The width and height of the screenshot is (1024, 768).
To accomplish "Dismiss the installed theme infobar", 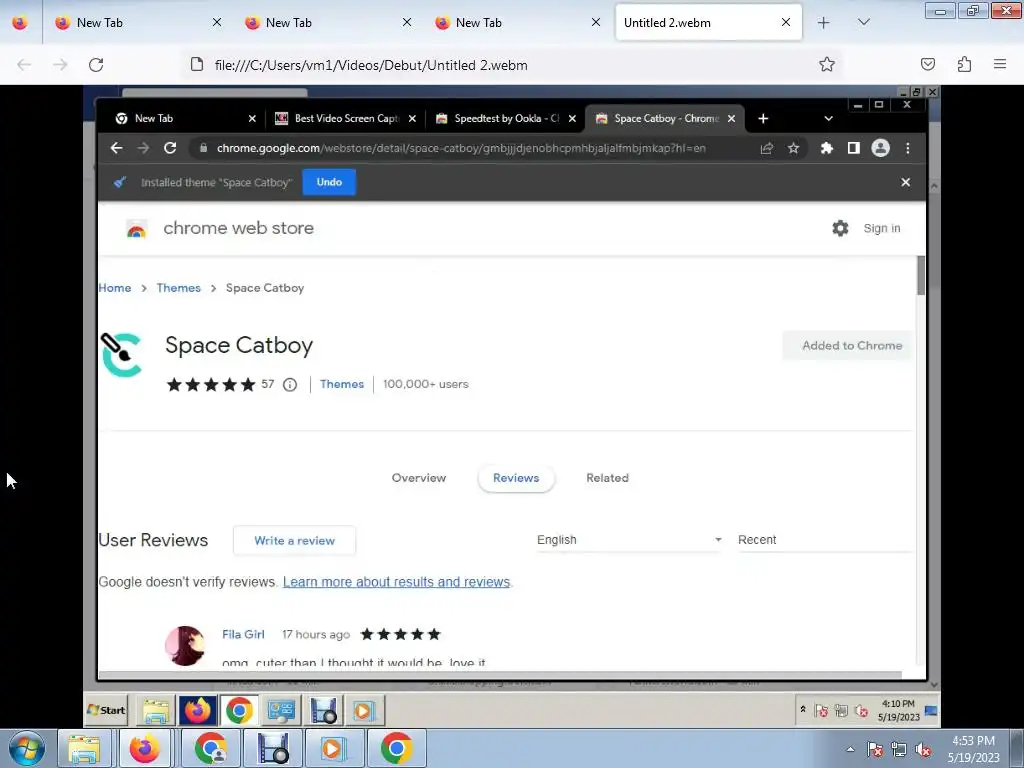I will (905, 182).
